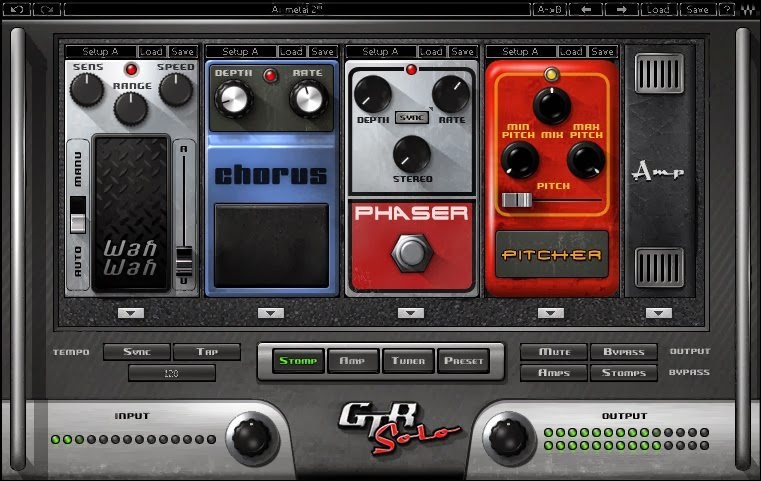Click the tempo value field 120
Image resolution: width=761 pixels, height=481 pixels.
[x=171, y=373]
